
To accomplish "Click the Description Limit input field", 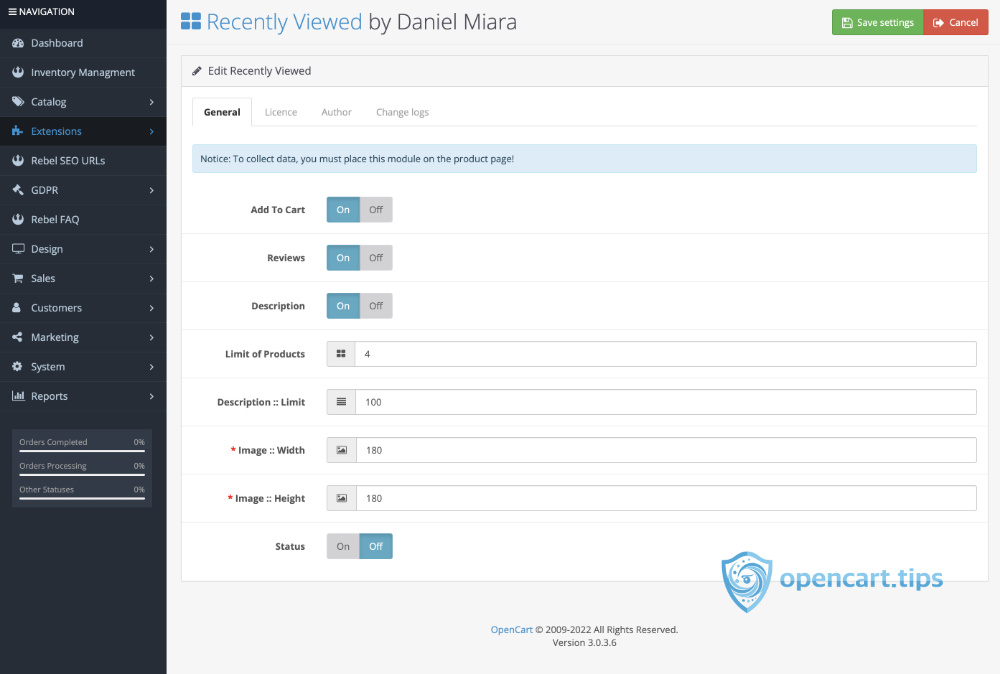I will click(x=665, y=402).
